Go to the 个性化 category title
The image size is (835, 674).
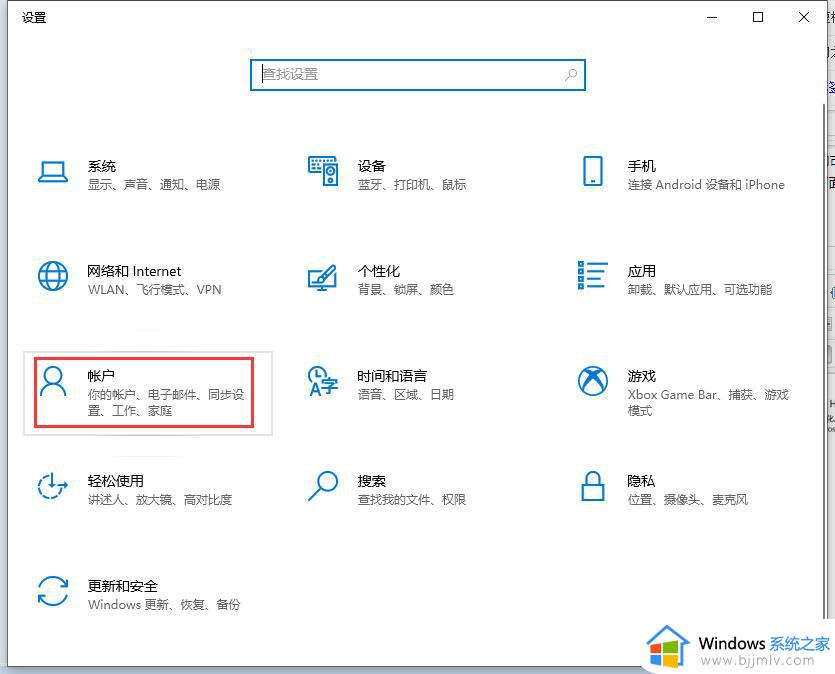click(379, 271)
